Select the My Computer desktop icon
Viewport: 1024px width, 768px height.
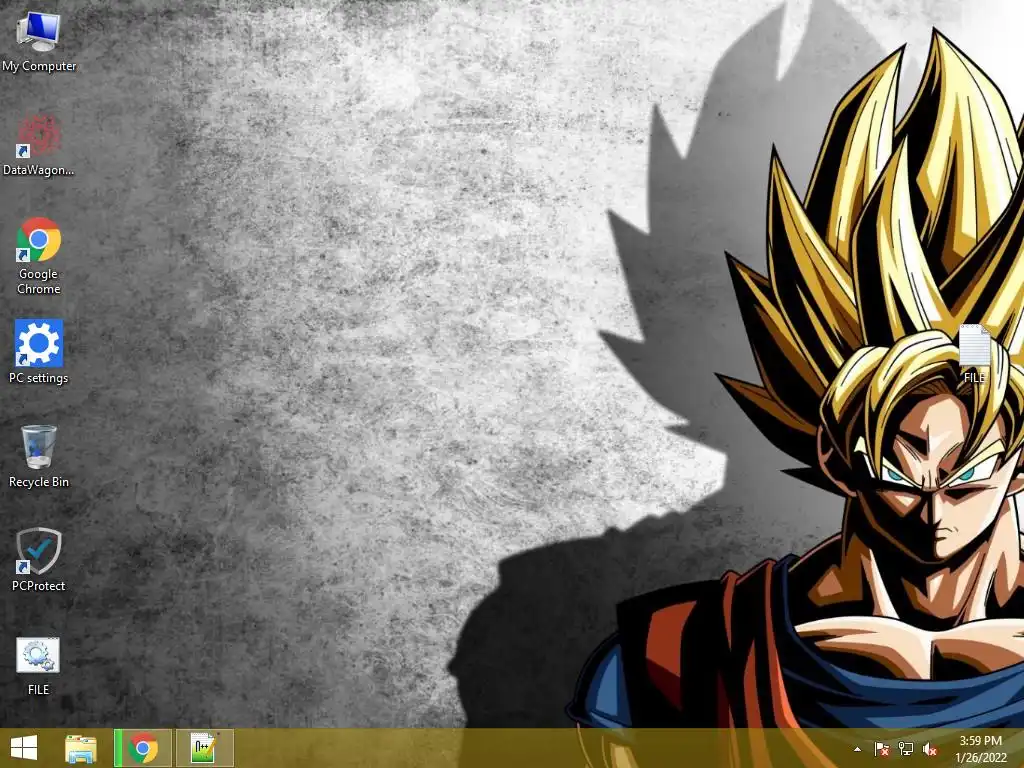[39, 42]
